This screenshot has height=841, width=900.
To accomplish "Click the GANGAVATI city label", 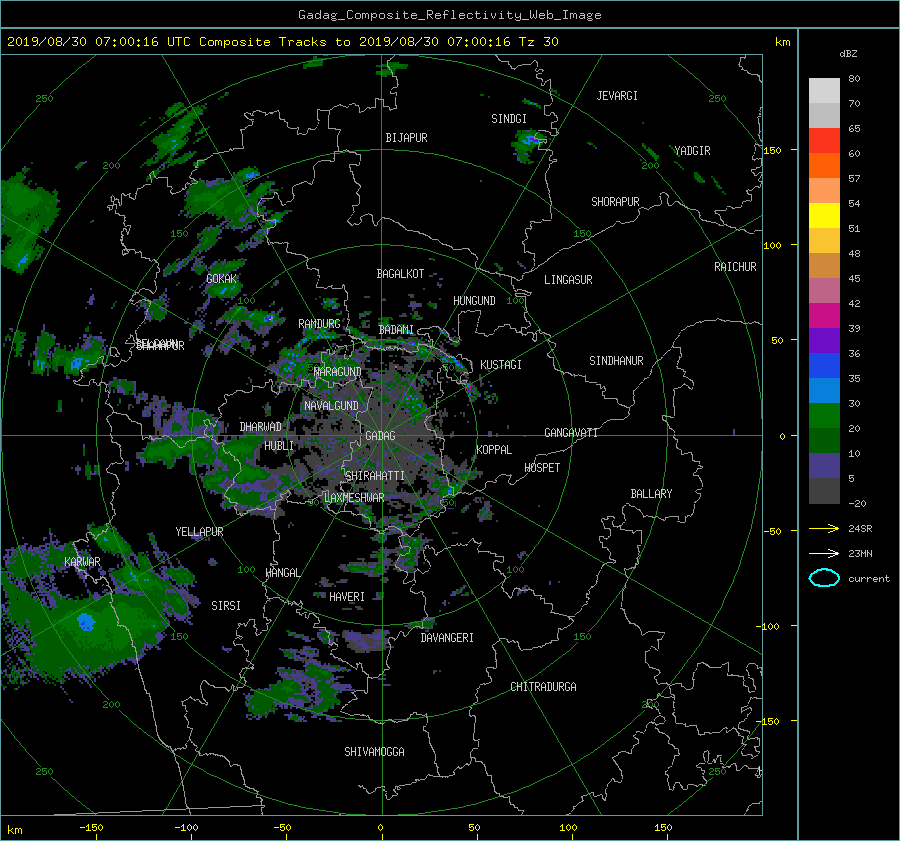I will pyautogui.click(x=571, y=433).
